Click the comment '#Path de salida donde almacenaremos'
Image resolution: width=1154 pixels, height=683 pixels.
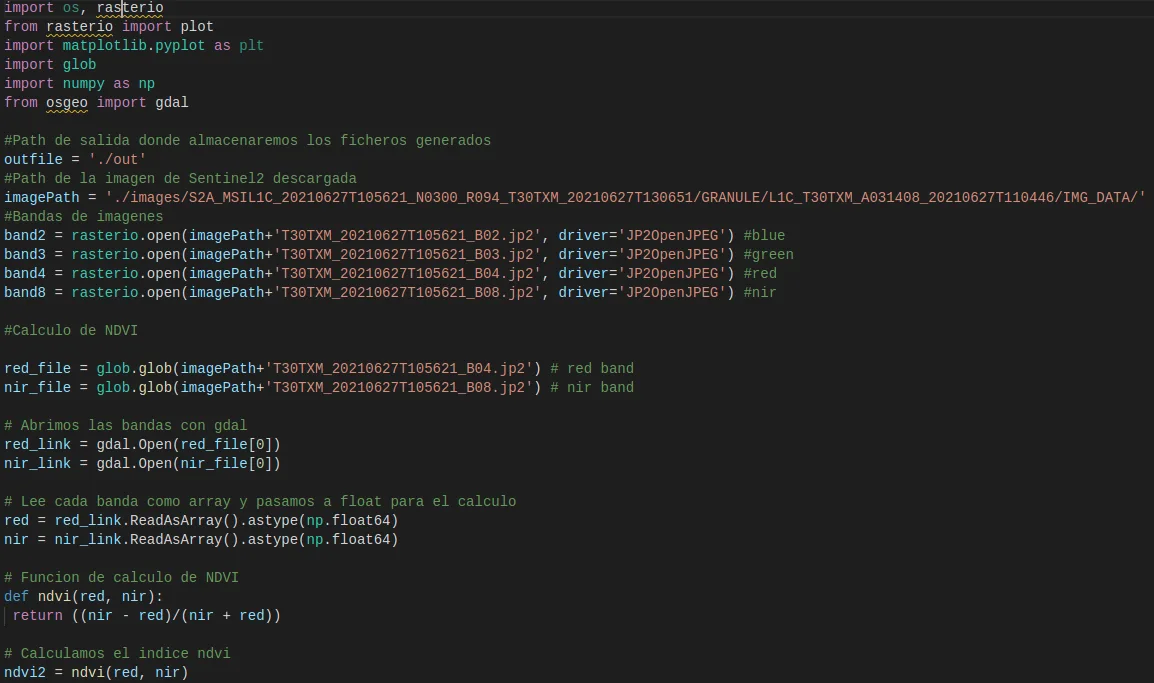coord(247,141)
